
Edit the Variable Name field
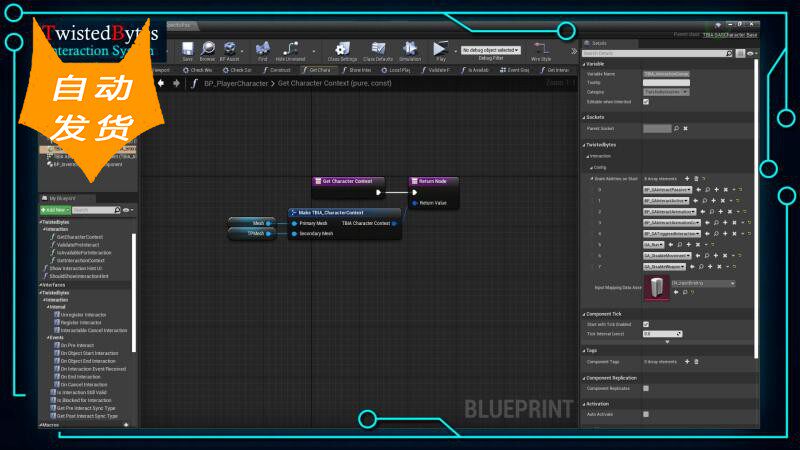[x=666, y=74]
